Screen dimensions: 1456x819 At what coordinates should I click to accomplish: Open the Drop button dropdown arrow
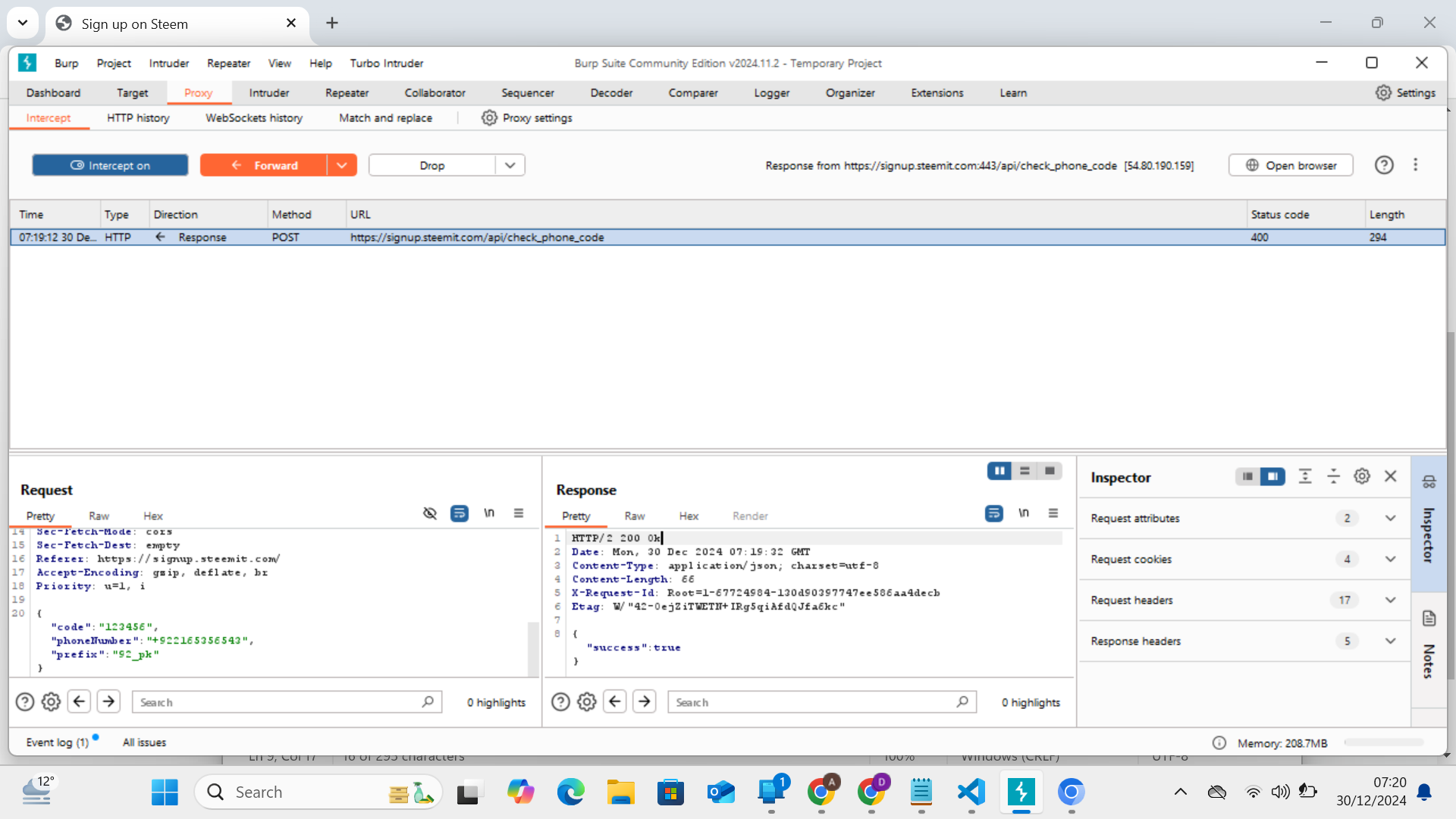coord(509,165)
